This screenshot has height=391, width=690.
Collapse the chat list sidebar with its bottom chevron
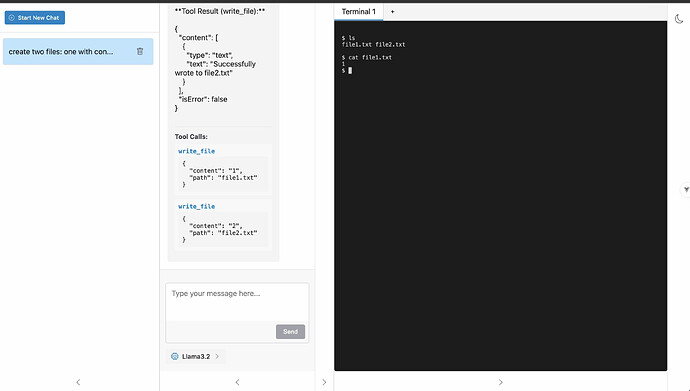coord(78,382)
